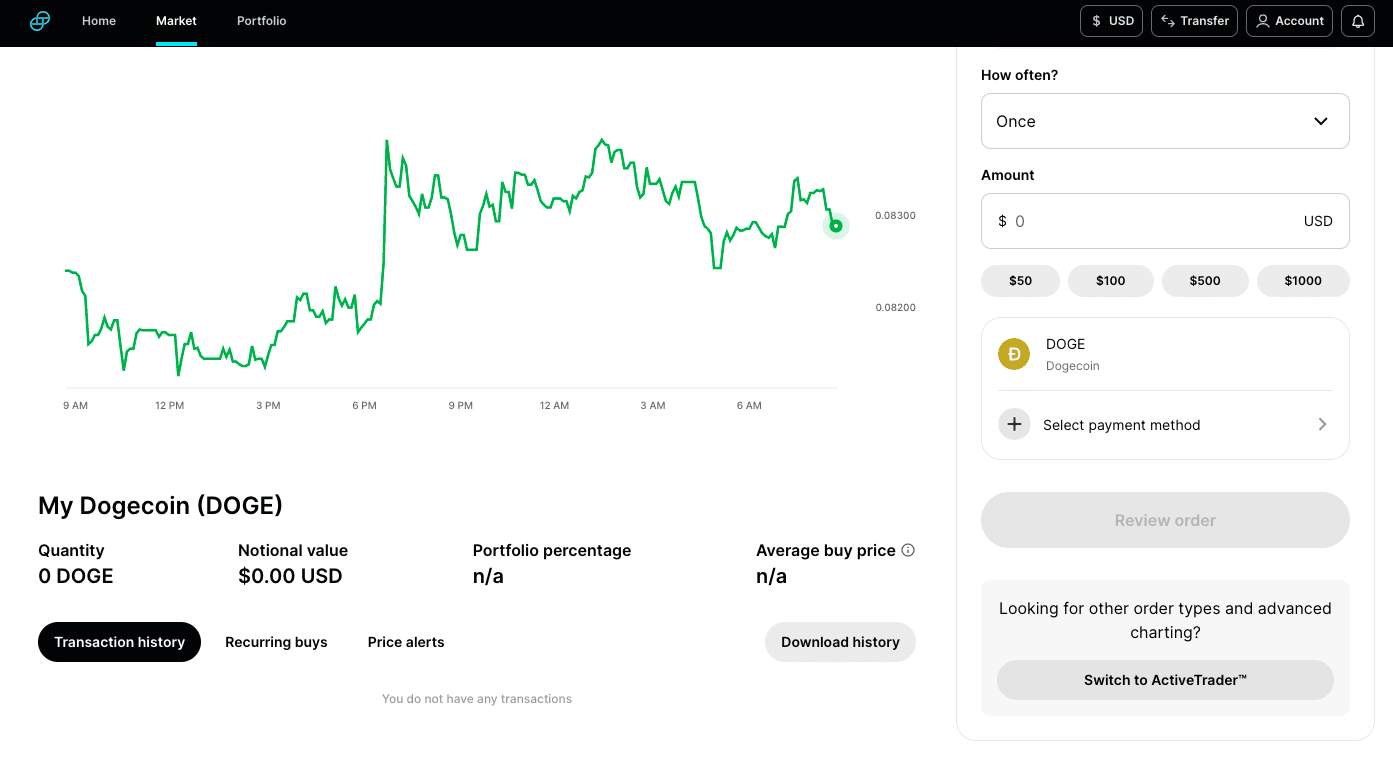Screen dimensions: 1393x766
Task: Click the 9 AM time axis label
Action: point(75,405)
